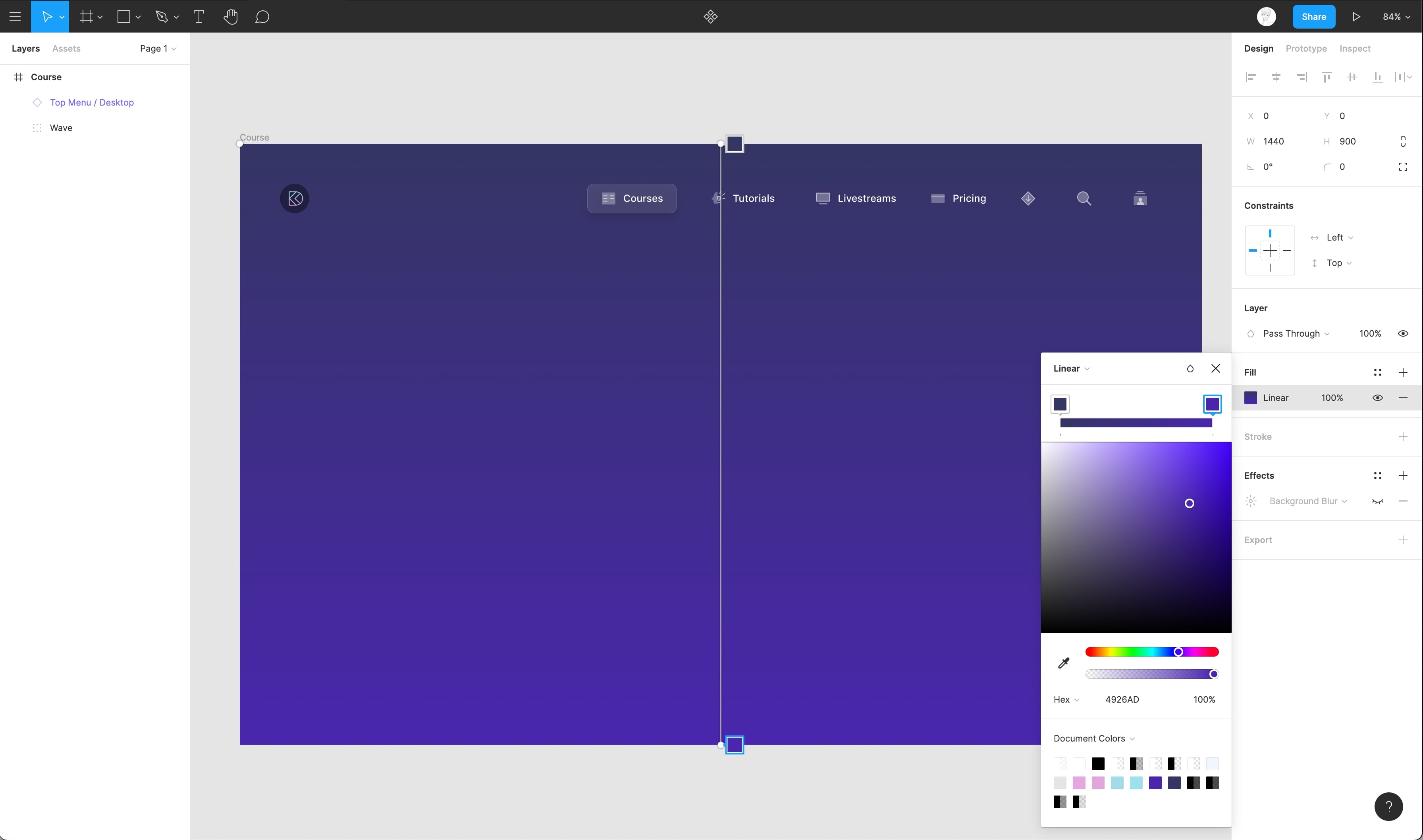Open the main hamburger menu
1423x840 pixels.
click(x=15, y=16)
